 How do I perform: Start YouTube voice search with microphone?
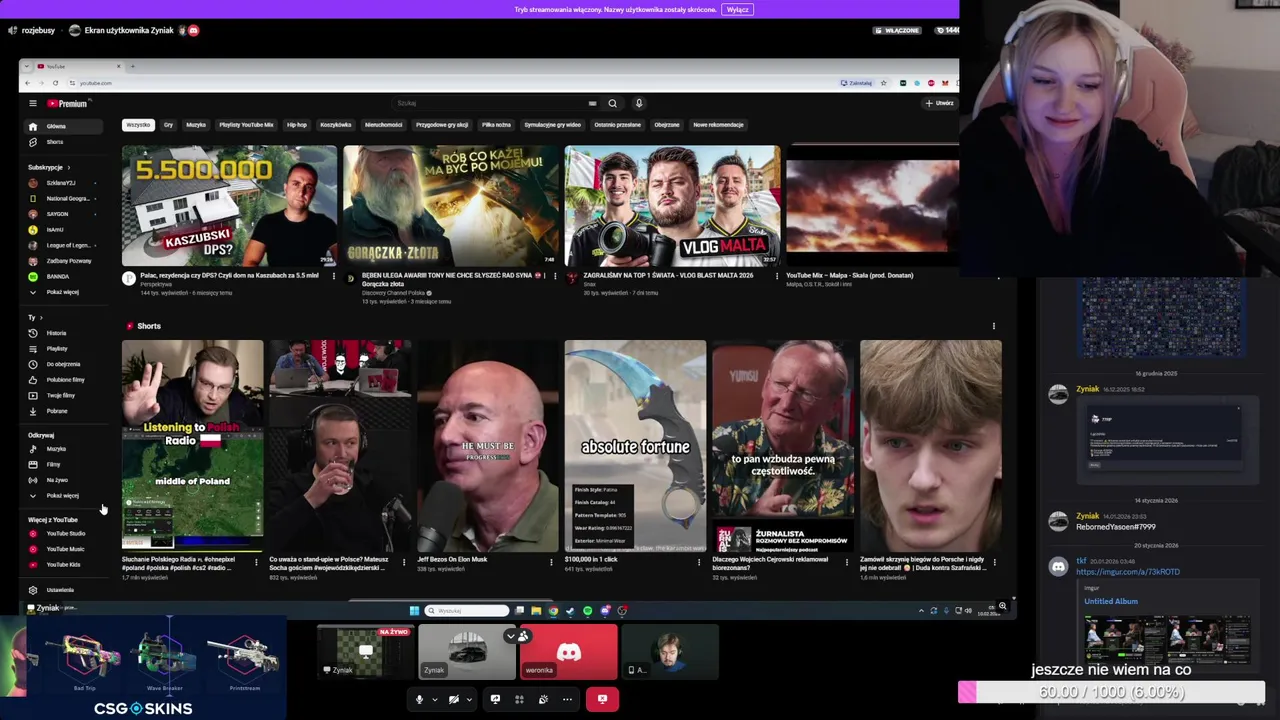tap(639, 103)
